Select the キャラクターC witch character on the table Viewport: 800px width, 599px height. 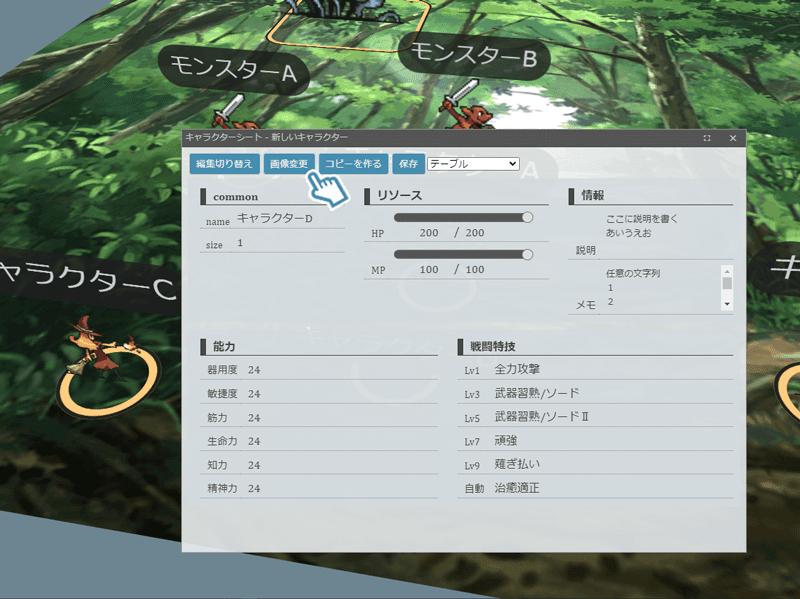[101, 347]
